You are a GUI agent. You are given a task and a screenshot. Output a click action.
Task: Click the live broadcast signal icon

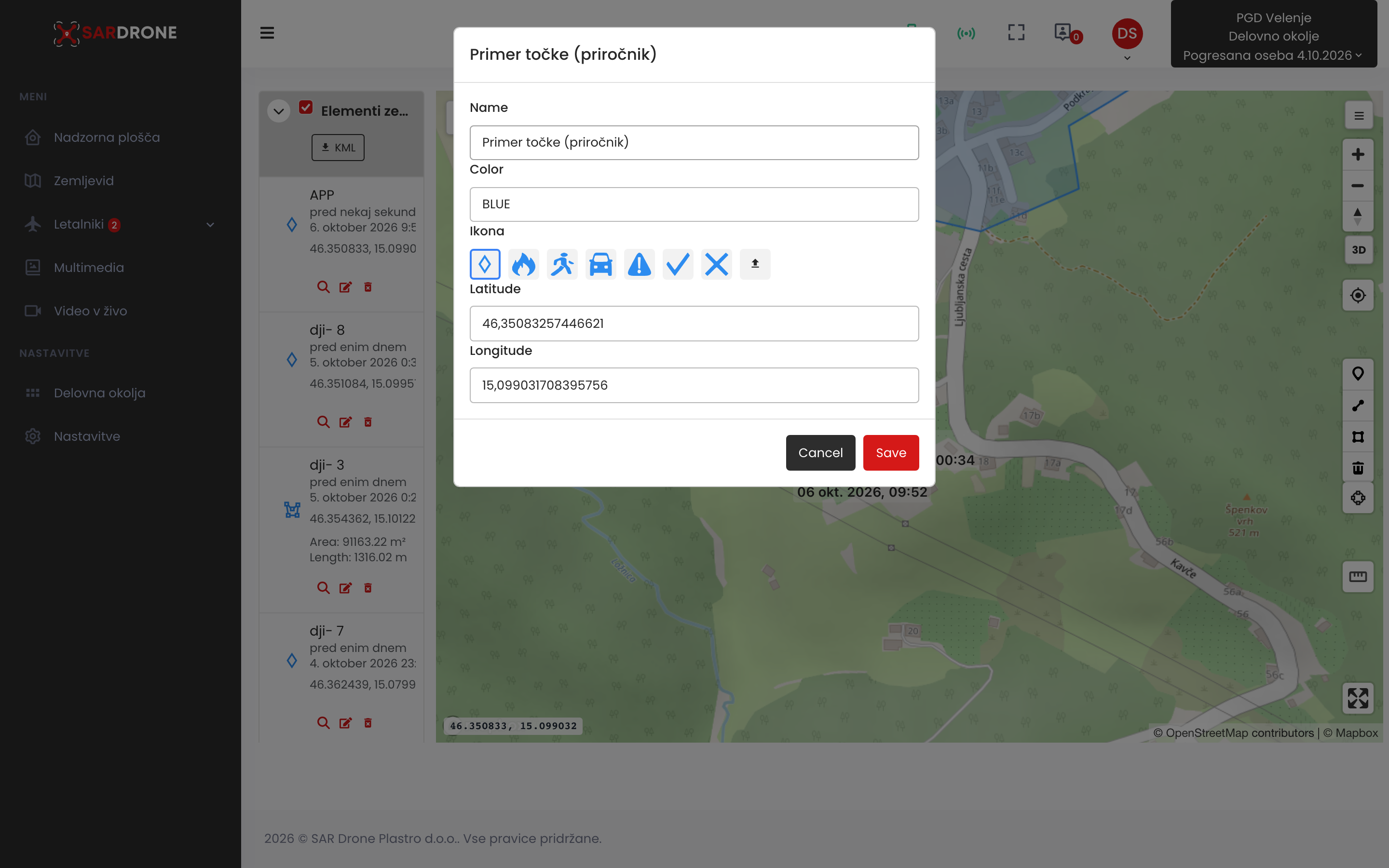tap(966, 33)
